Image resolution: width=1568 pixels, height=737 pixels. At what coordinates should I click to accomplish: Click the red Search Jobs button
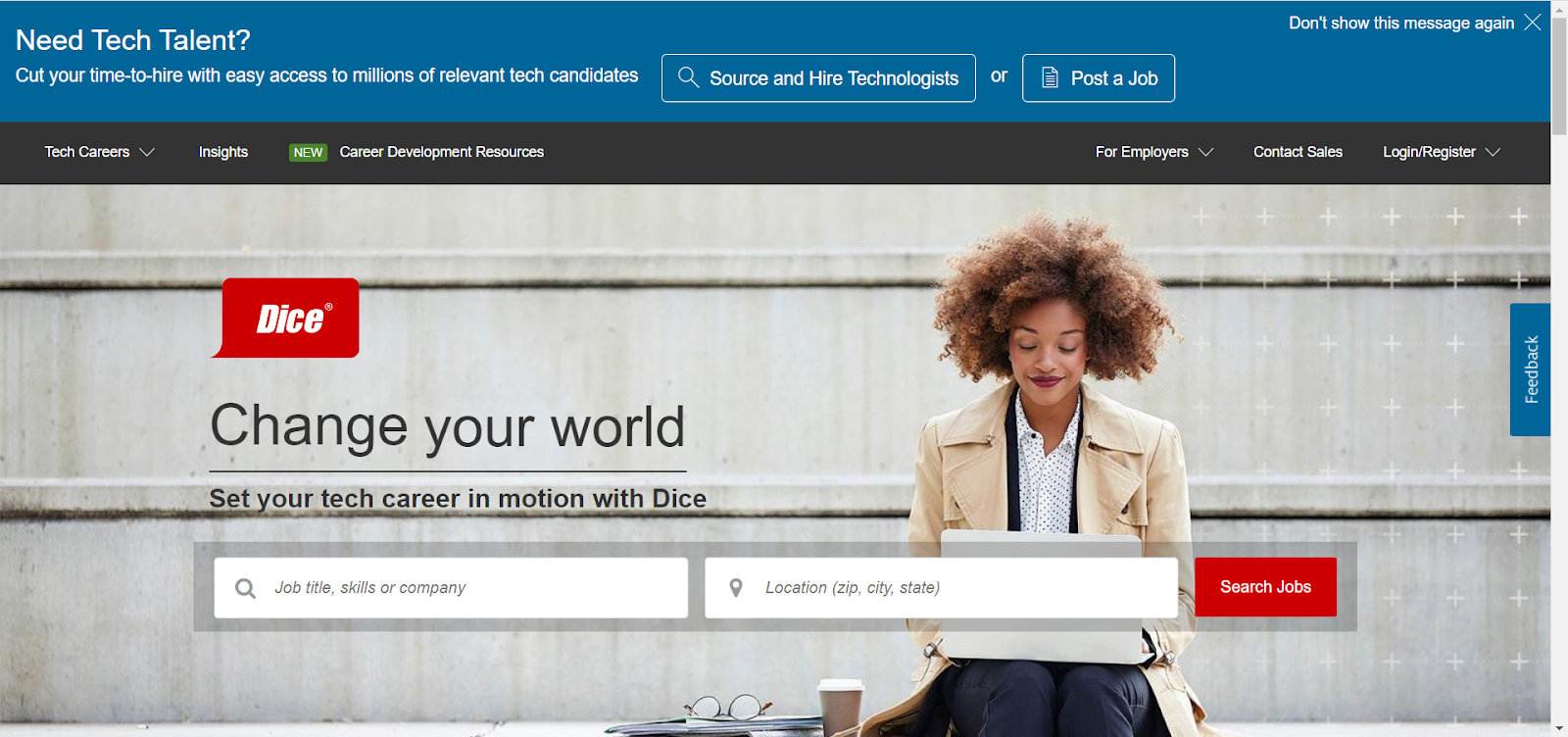1265,587
